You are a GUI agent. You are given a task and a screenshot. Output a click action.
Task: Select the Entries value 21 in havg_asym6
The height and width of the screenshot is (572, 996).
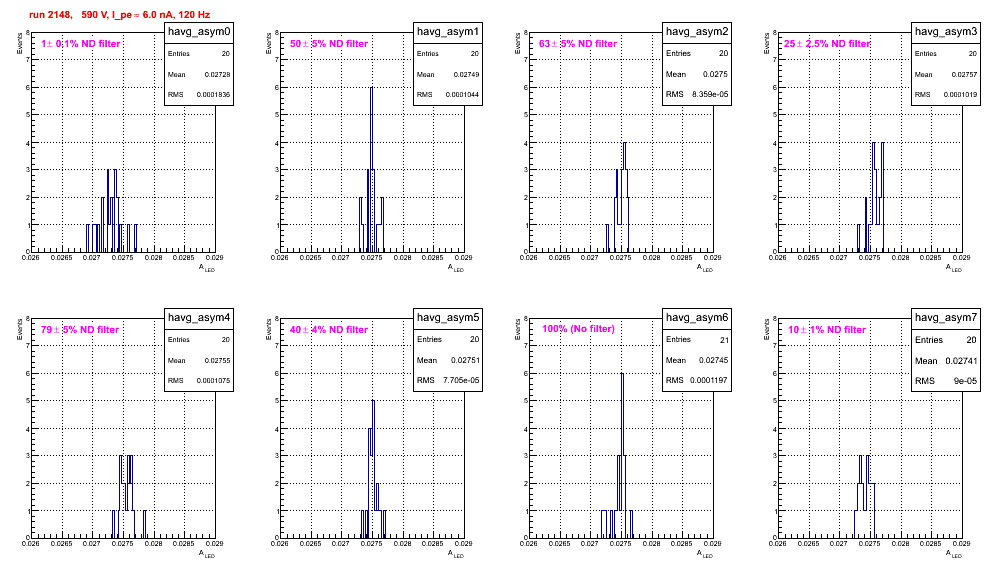(724, 340)
